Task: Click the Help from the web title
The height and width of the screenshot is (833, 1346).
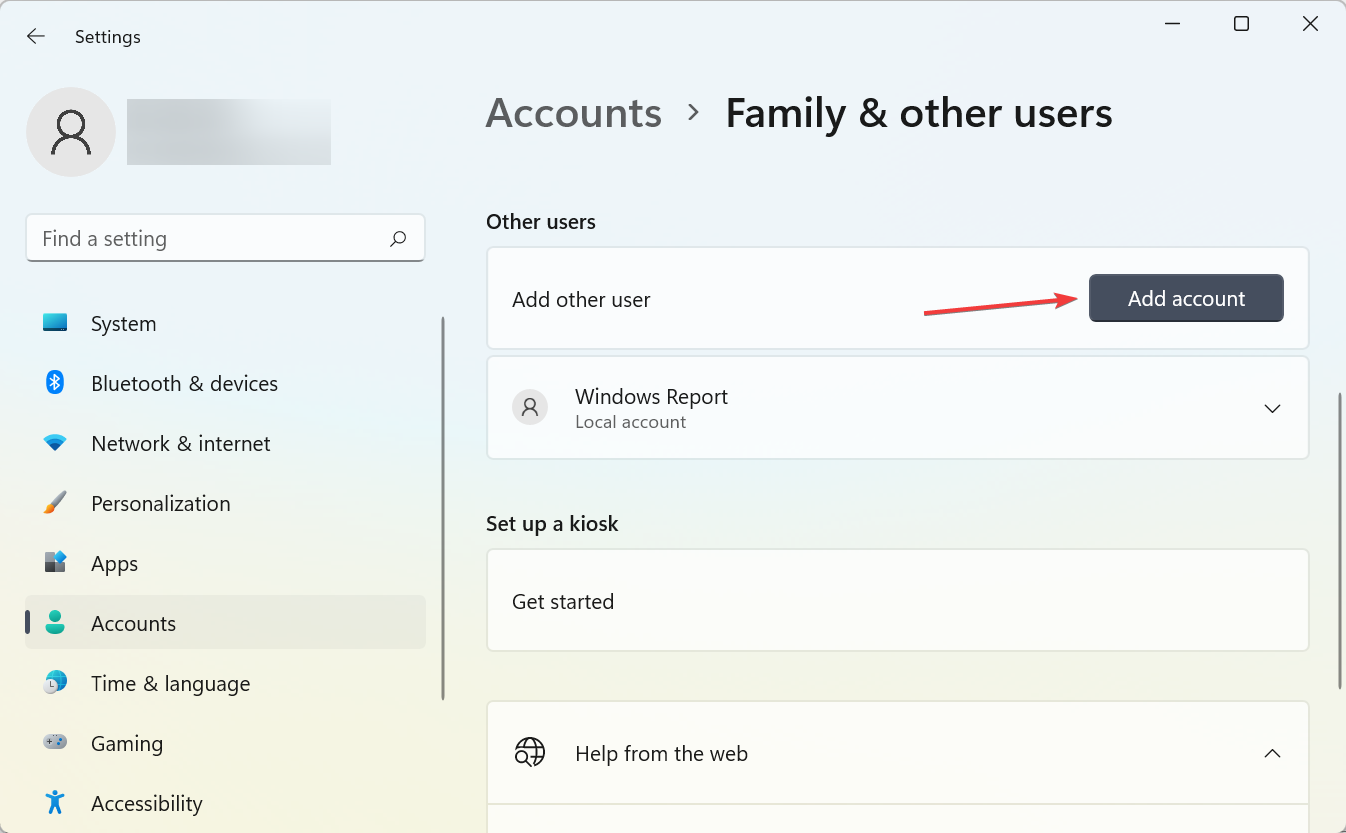Action: pyautogui.click(x=661, y=753)
